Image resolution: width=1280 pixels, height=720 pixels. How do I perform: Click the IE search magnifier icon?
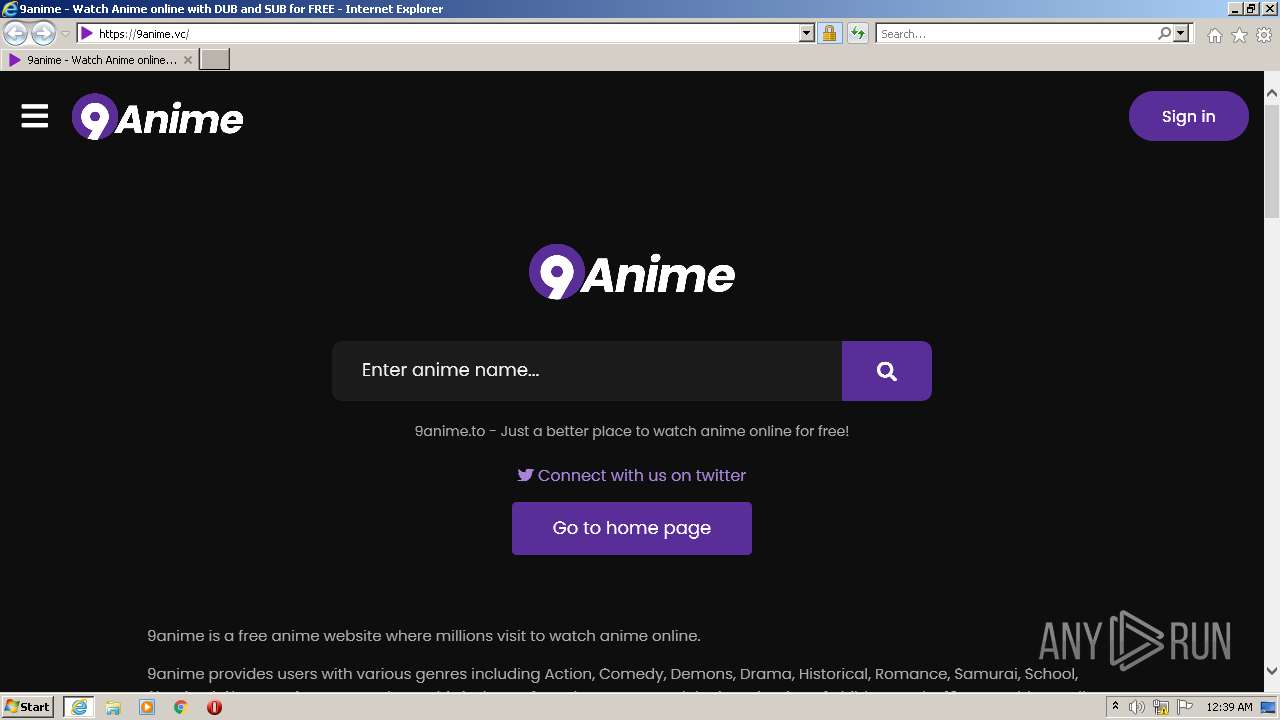coord(1164,33)
